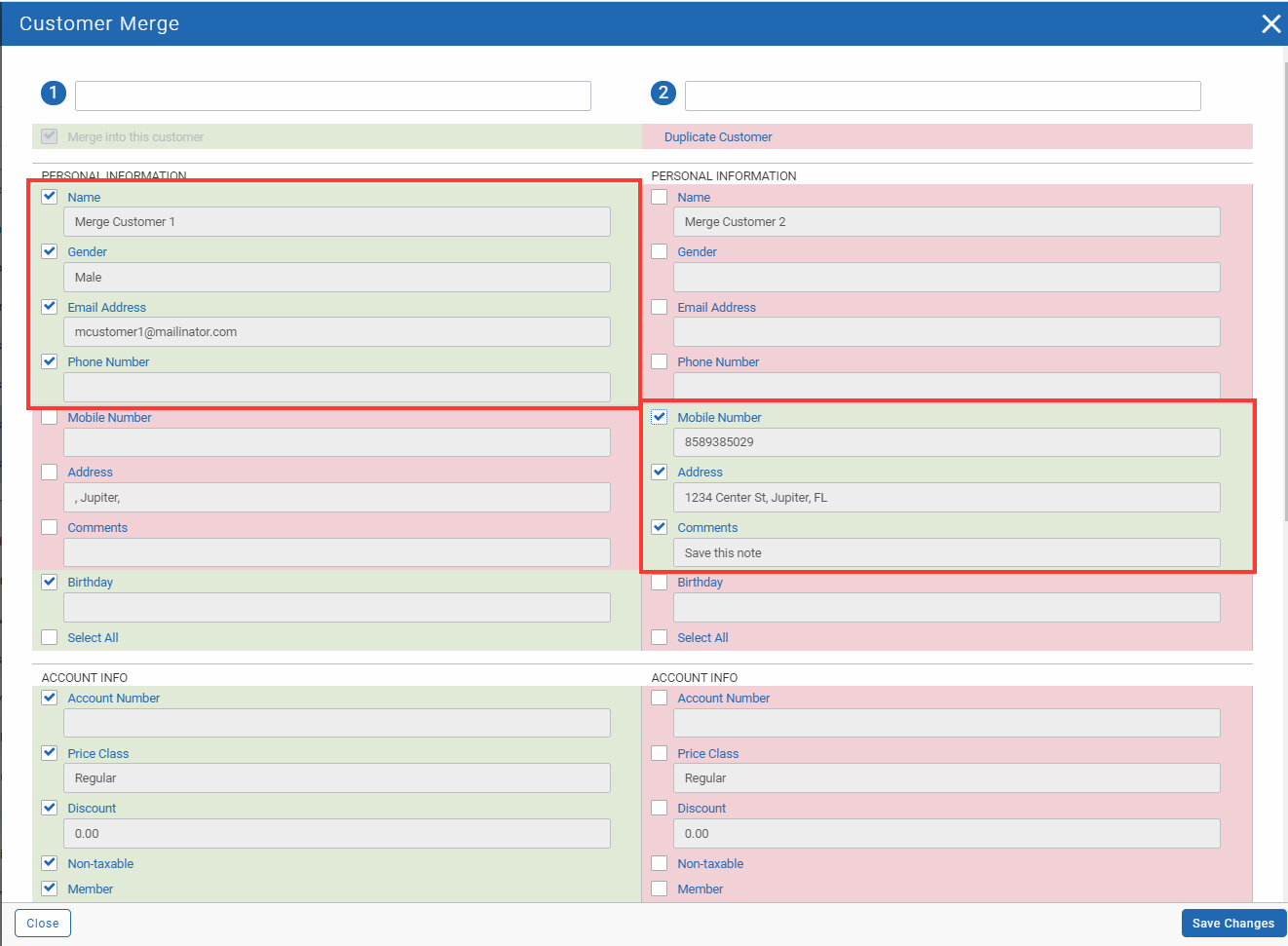Tick Select All under customer 1 personal info

[x=50, y=637]
